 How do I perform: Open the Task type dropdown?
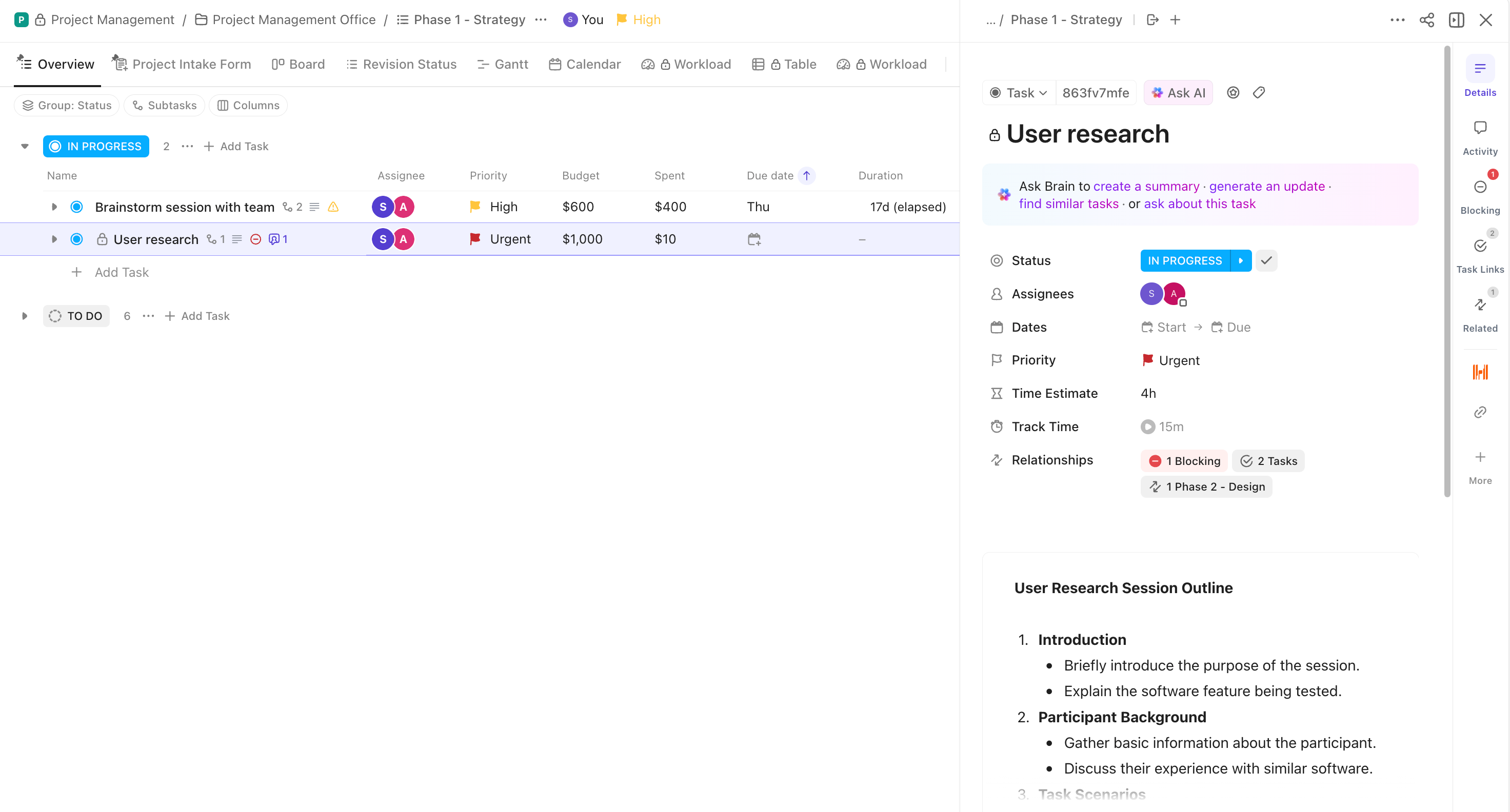[1018, 92]
